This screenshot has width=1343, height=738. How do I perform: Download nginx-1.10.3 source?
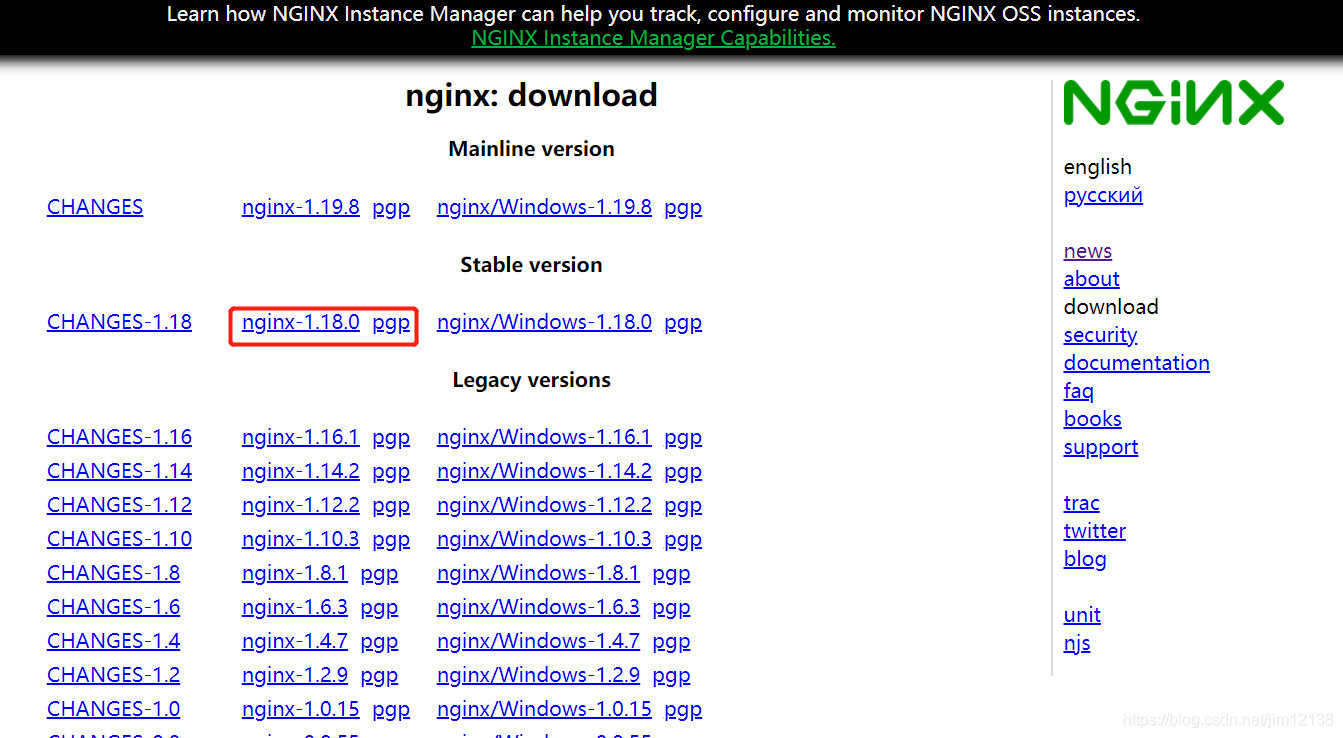pyautogui.click(x=300, y=539)
